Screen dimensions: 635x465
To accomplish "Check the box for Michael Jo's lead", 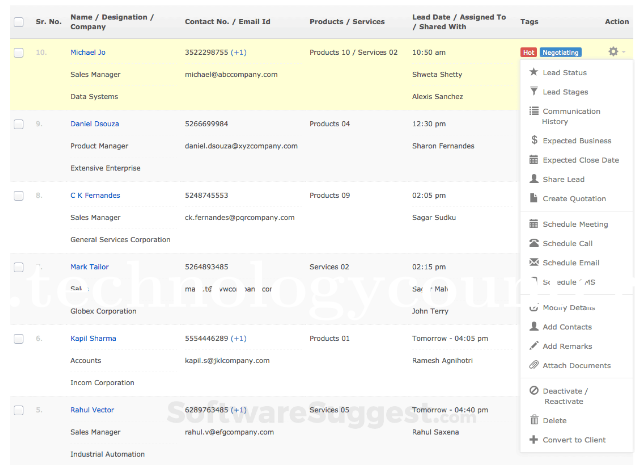I will [x=19, y=53].
